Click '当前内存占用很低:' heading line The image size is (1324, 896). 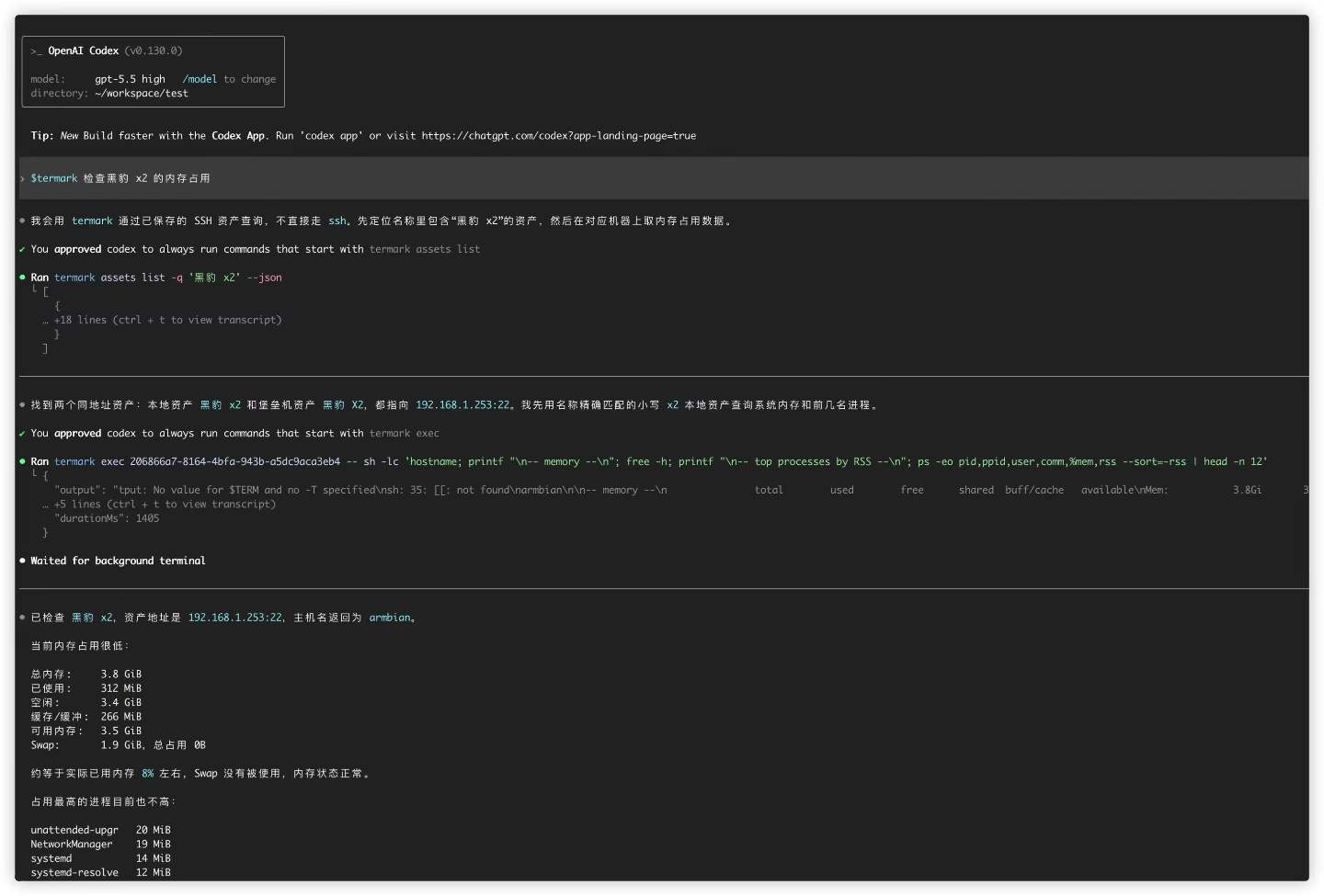click(81, 646)
